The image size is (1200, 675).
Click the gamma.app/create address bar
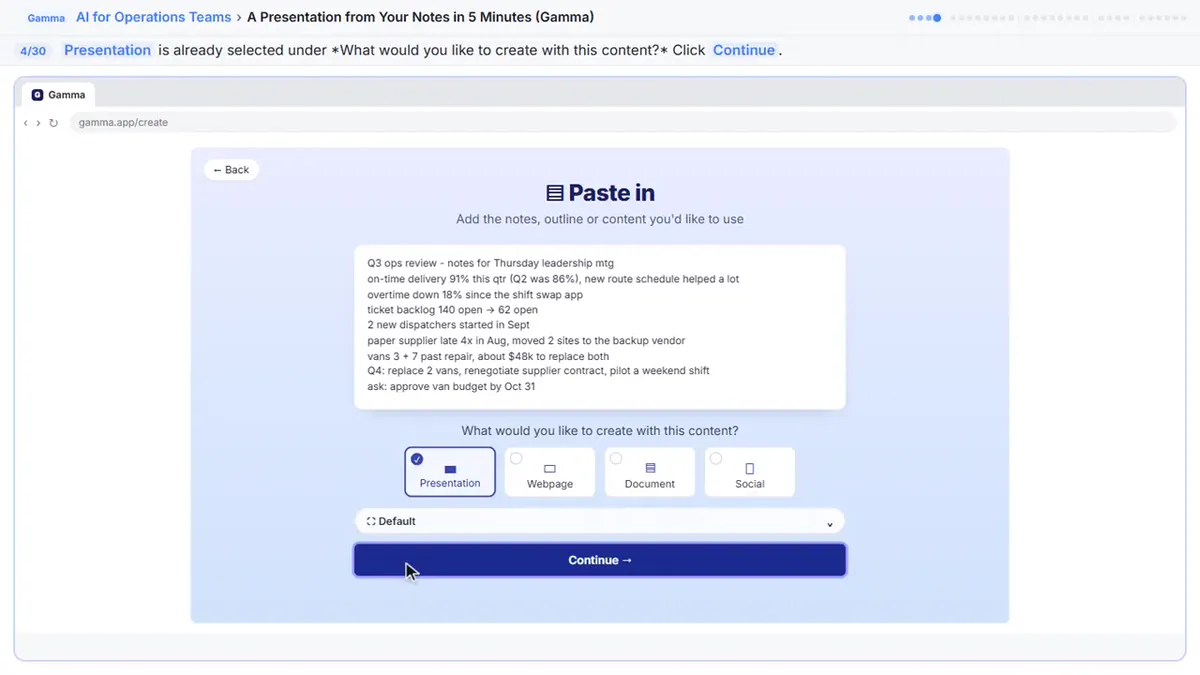(622, 123)
